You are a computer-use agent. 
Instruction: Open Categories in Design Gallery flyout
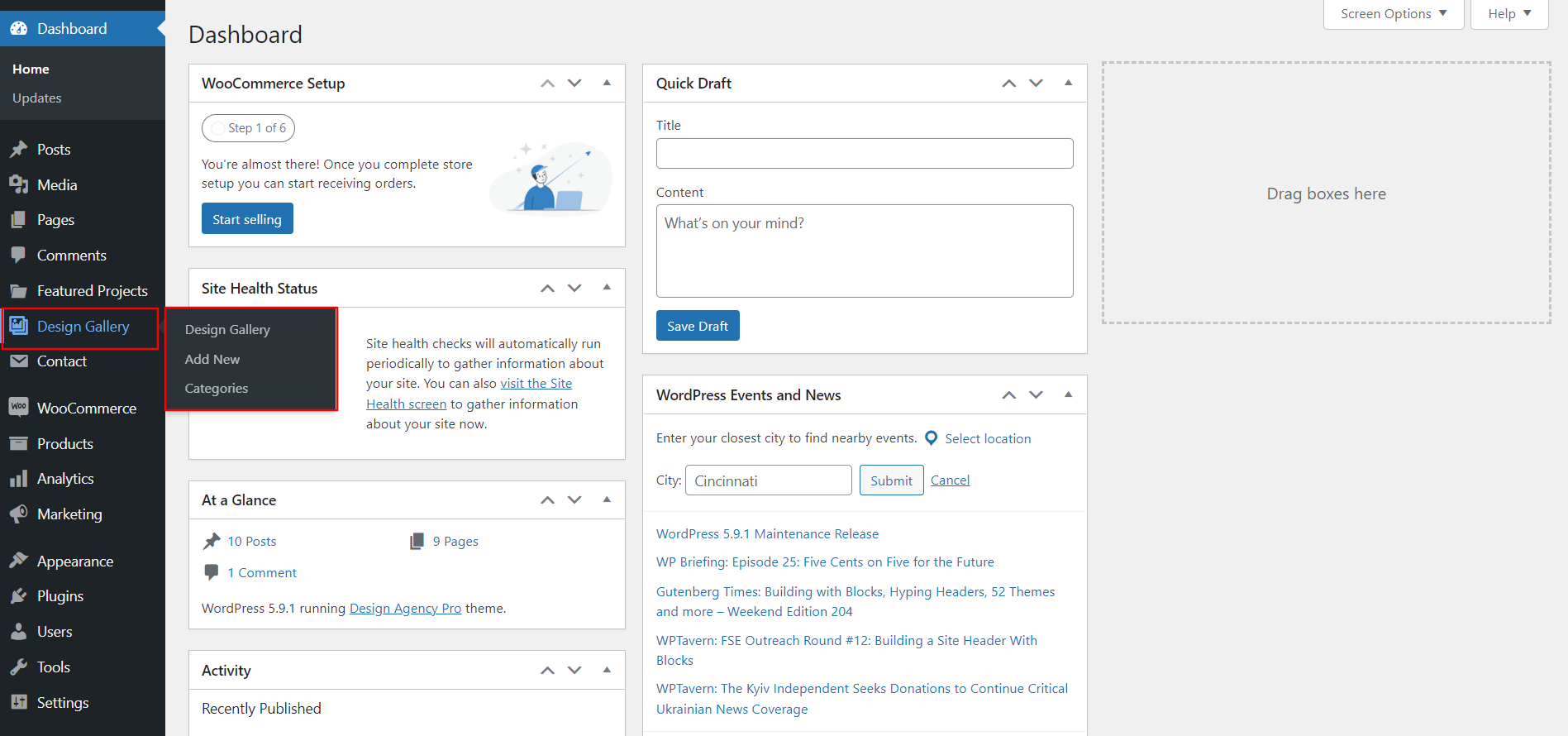click(x=217, y=389)
